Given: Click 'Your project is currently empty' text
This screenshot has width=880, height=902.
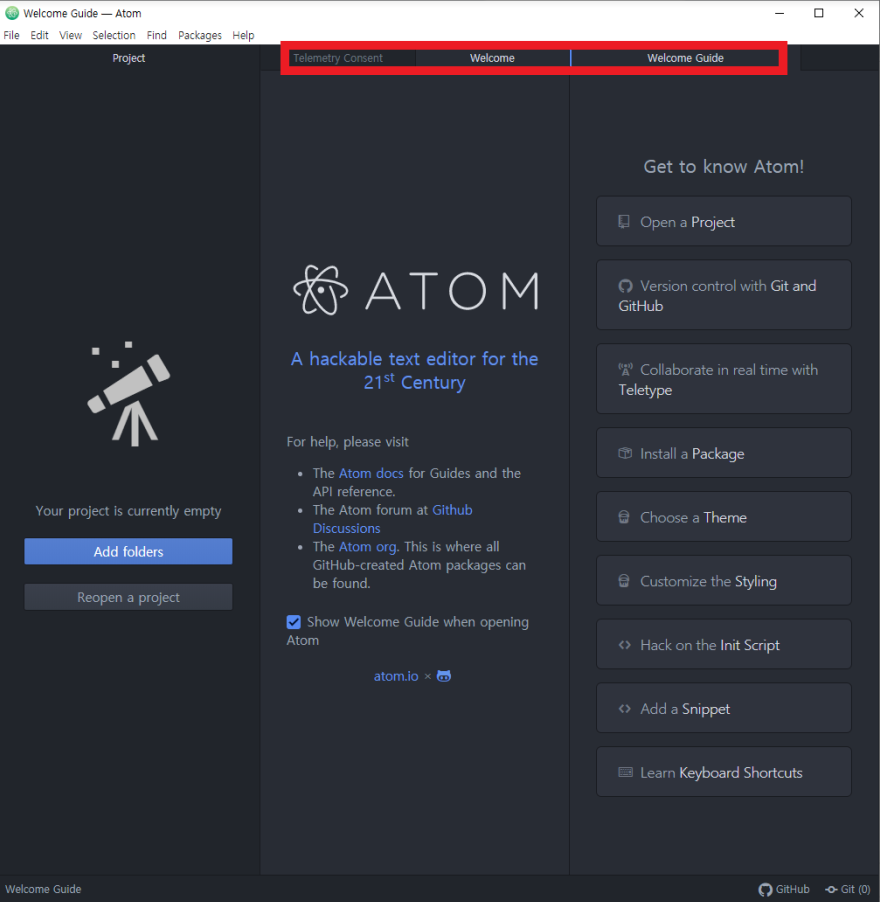Looking at the screenshot, I should [x=128, y=511].
